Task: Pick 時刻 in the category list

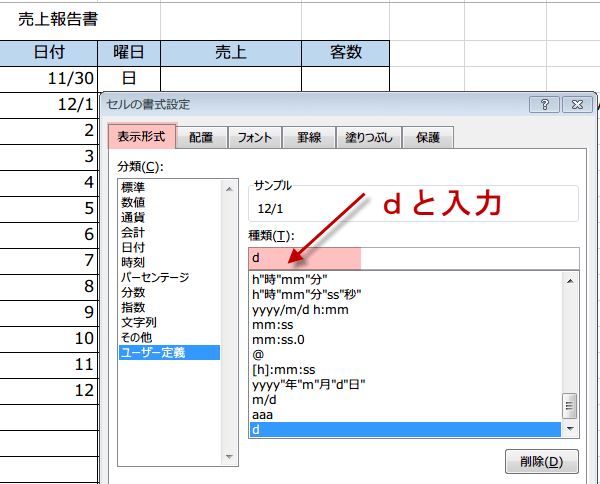Action: (170, 262)
